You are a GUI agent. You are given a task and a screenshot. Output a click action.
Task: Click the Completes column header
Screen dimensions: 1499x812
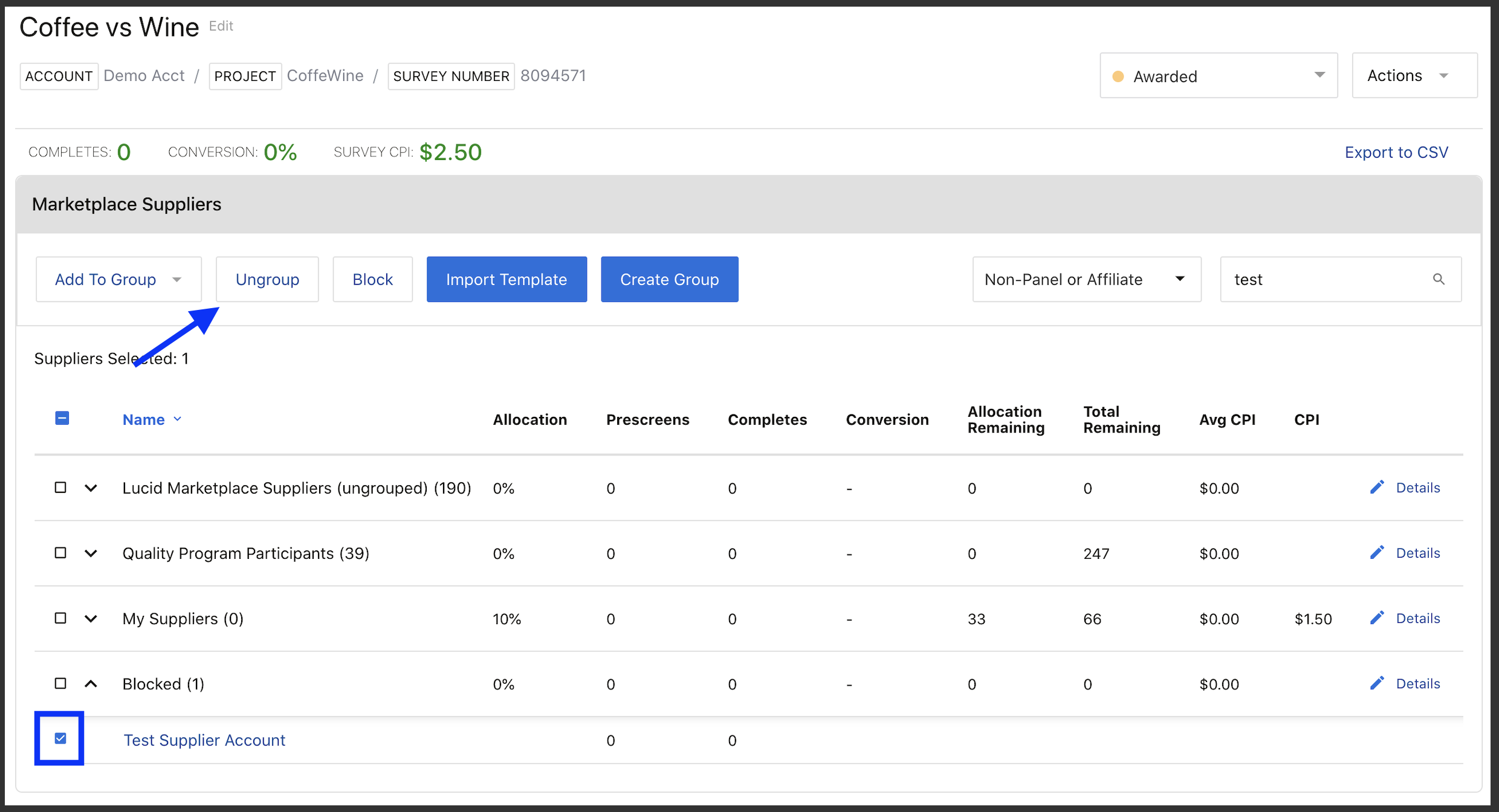767,419
